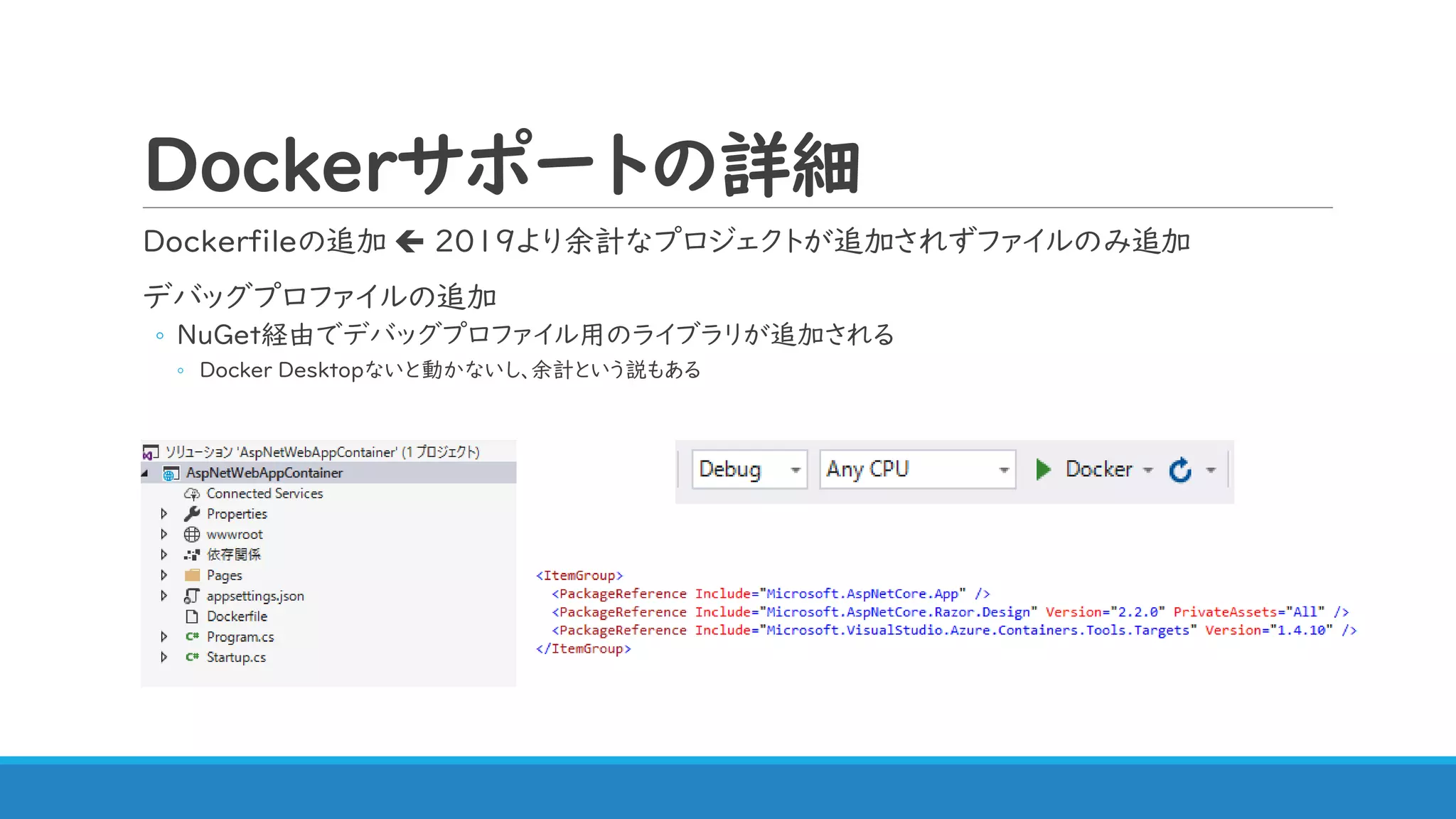Image resolution: width=1456 pixels, height=819 pixels.
Task: Collapse the AspNetWebAppContainer project node
Action: tap(145, 473)
